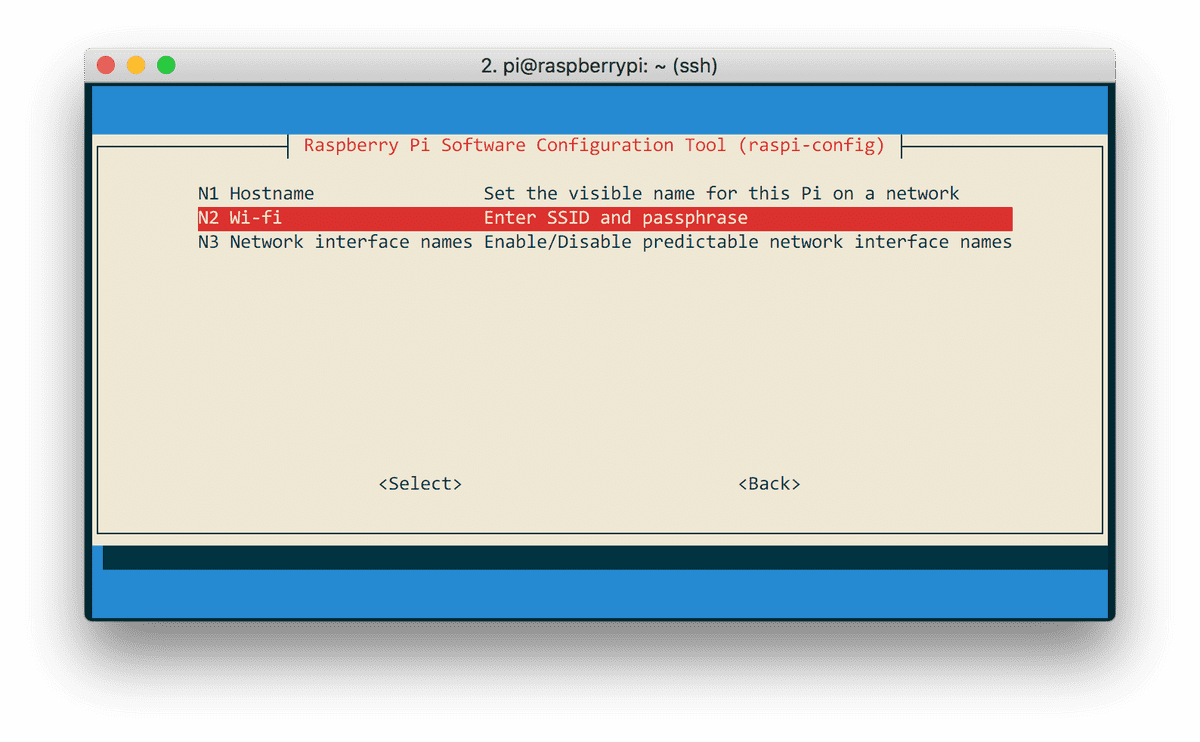The image size is (1200, 742).
Task: Click dark shadow bar beneath the dialog
Action: (605, 558)
